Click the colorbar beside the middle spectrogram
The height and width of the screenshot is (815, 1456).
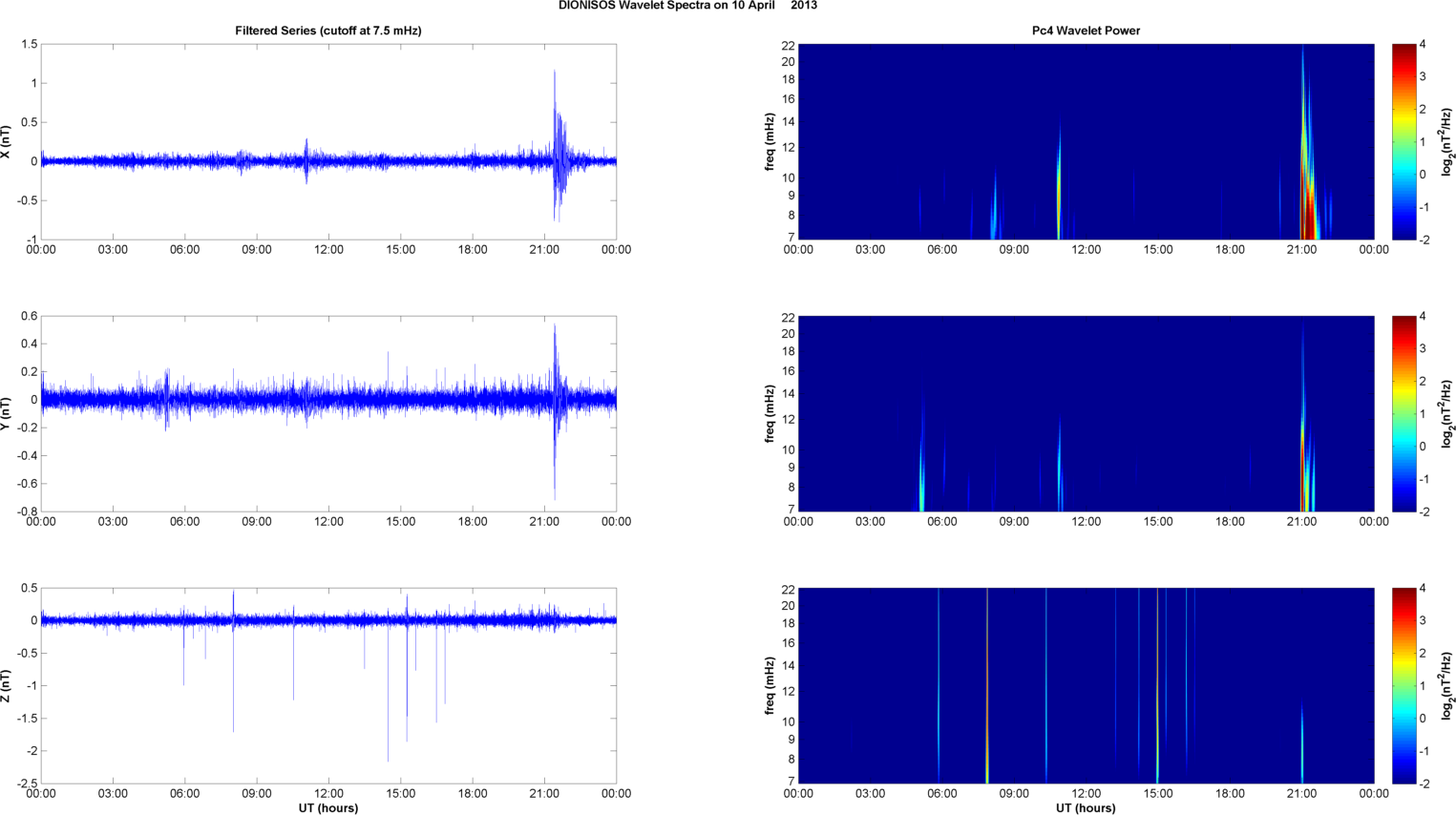click(x=1403, y=413)
